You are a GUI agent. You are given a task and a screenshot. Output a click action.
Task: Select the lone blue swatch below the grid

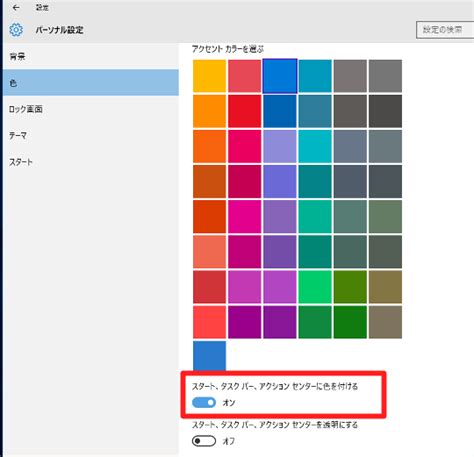[209, 356]
